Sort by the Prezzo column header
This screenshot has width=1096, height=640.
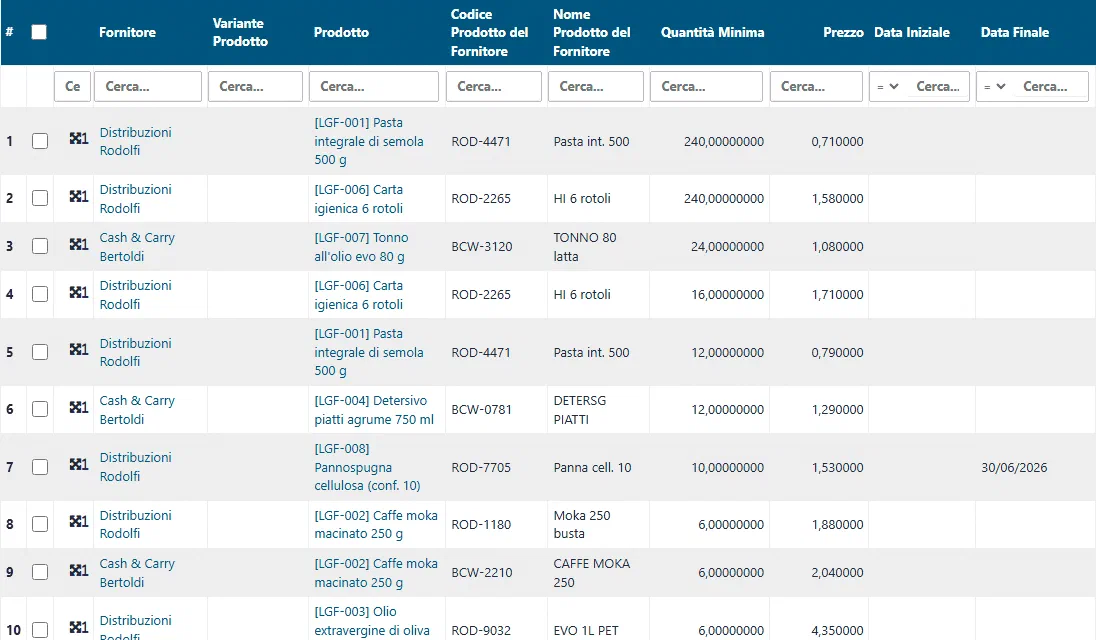pos(843,32)
